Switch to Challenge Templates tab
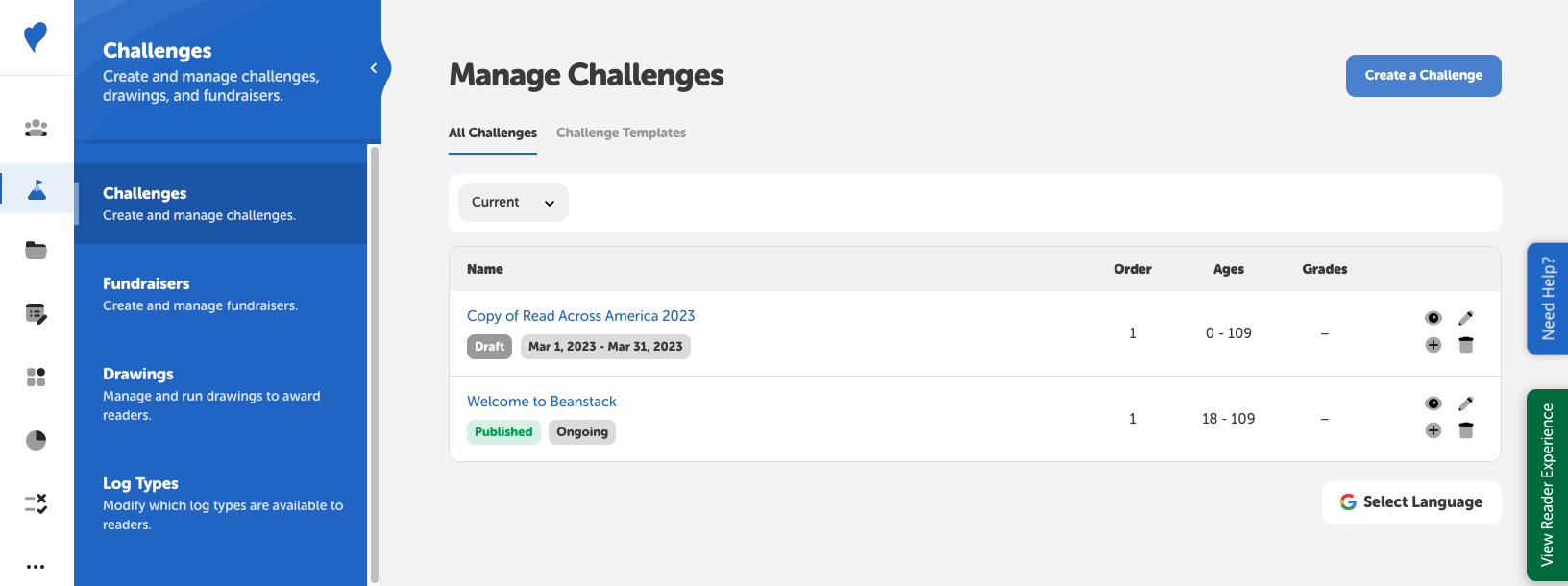The image size is (1568, 586). click(x=621, y=134)
